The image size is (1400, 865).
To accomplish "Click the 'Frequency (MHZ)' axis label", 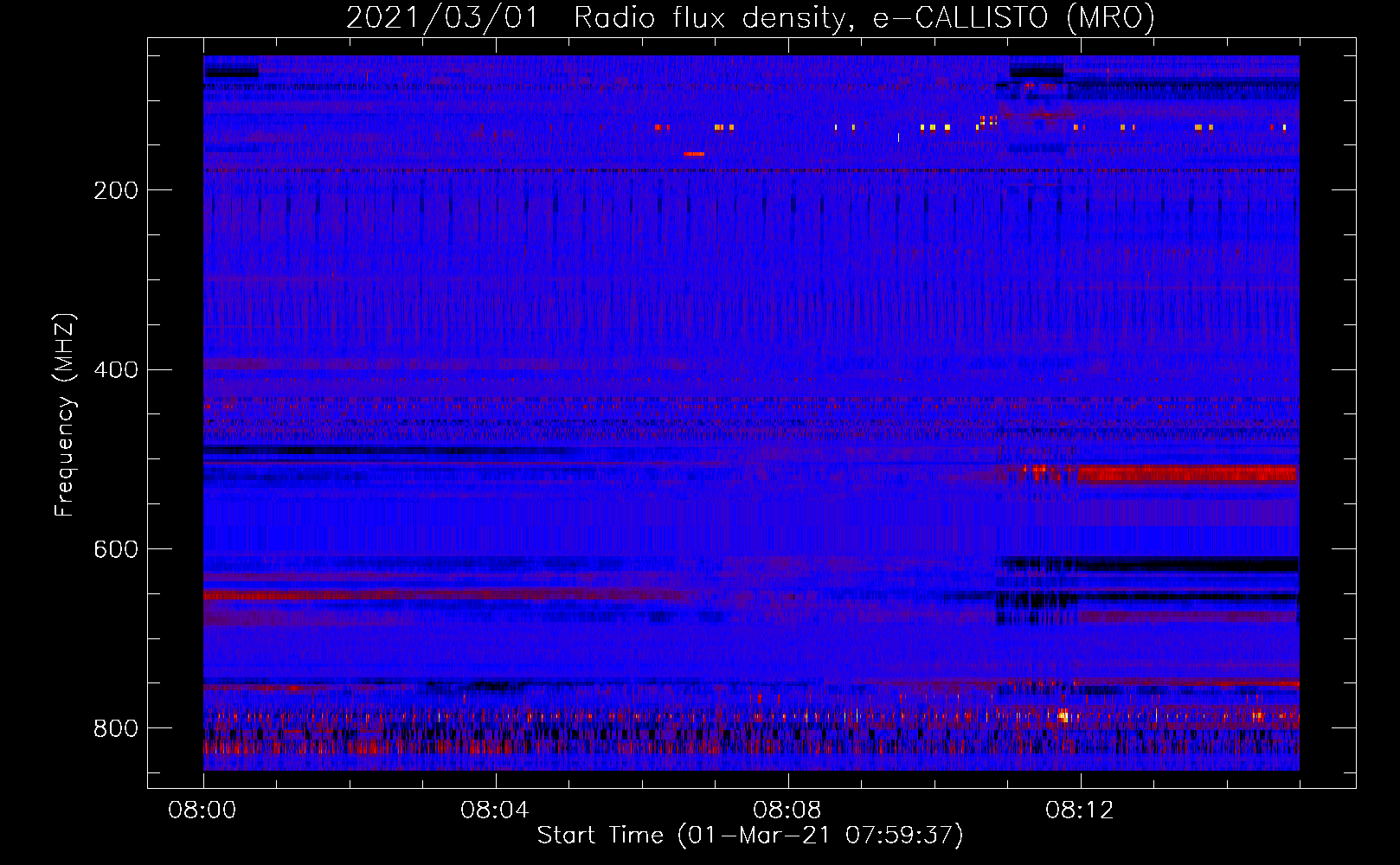I will tap(64, 414).
